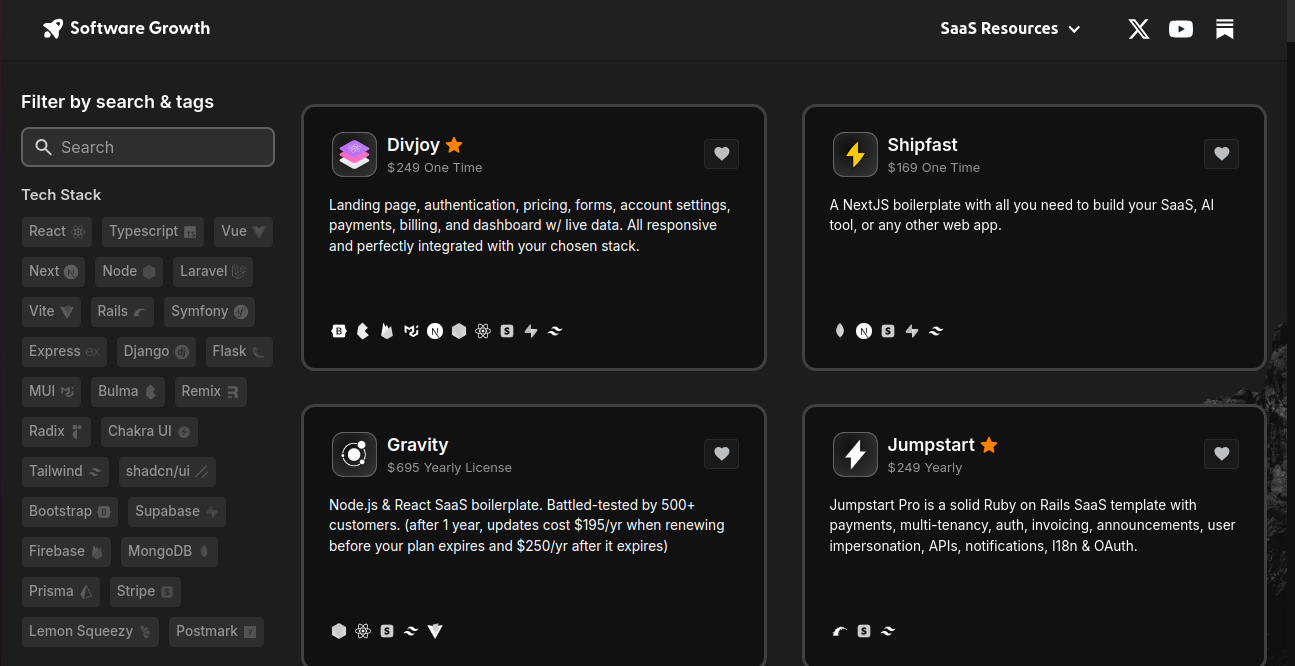Click the orange star next to Divjoy
The width and height of the screenshot is (1295, 666).
454,145
